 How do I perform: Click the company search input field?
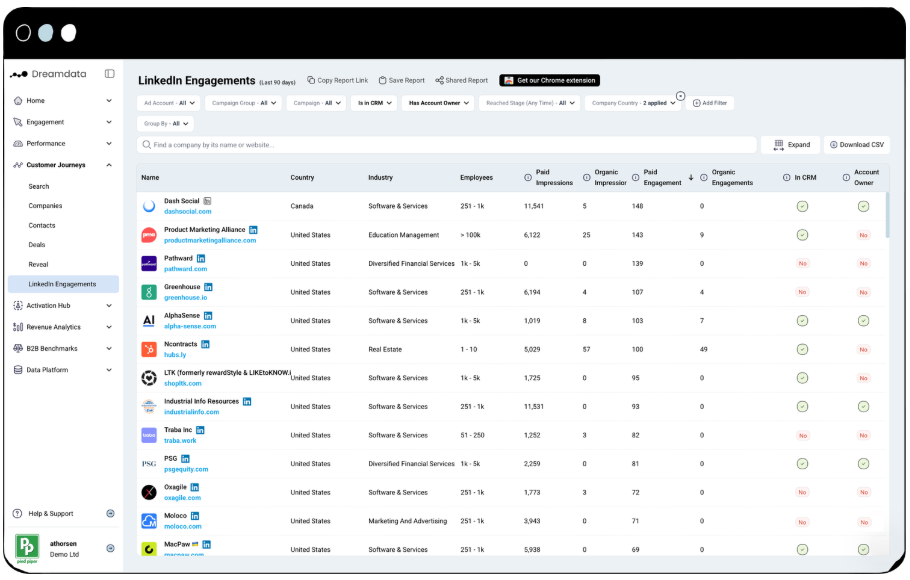[447, 145]
